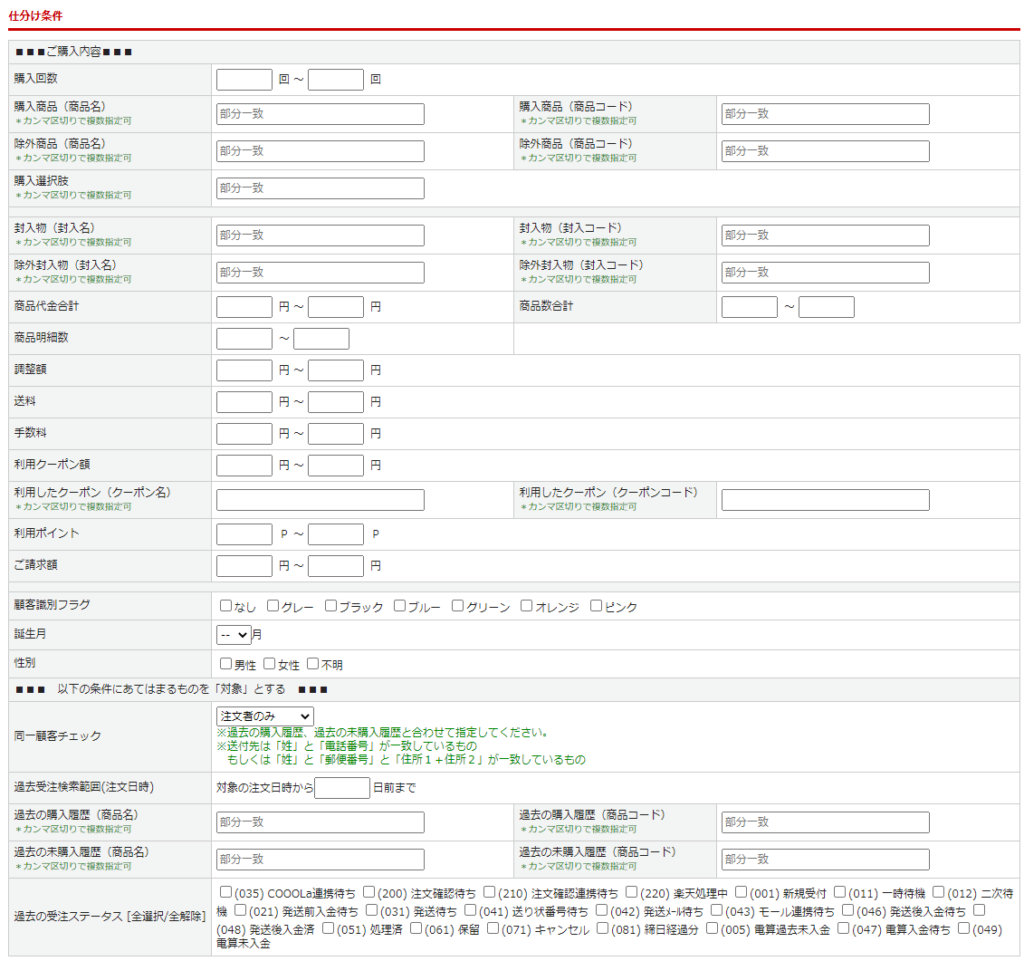1024x961 pixels.
Task: Click the minimum 購入回数 input box
Action: coord(244,80)
